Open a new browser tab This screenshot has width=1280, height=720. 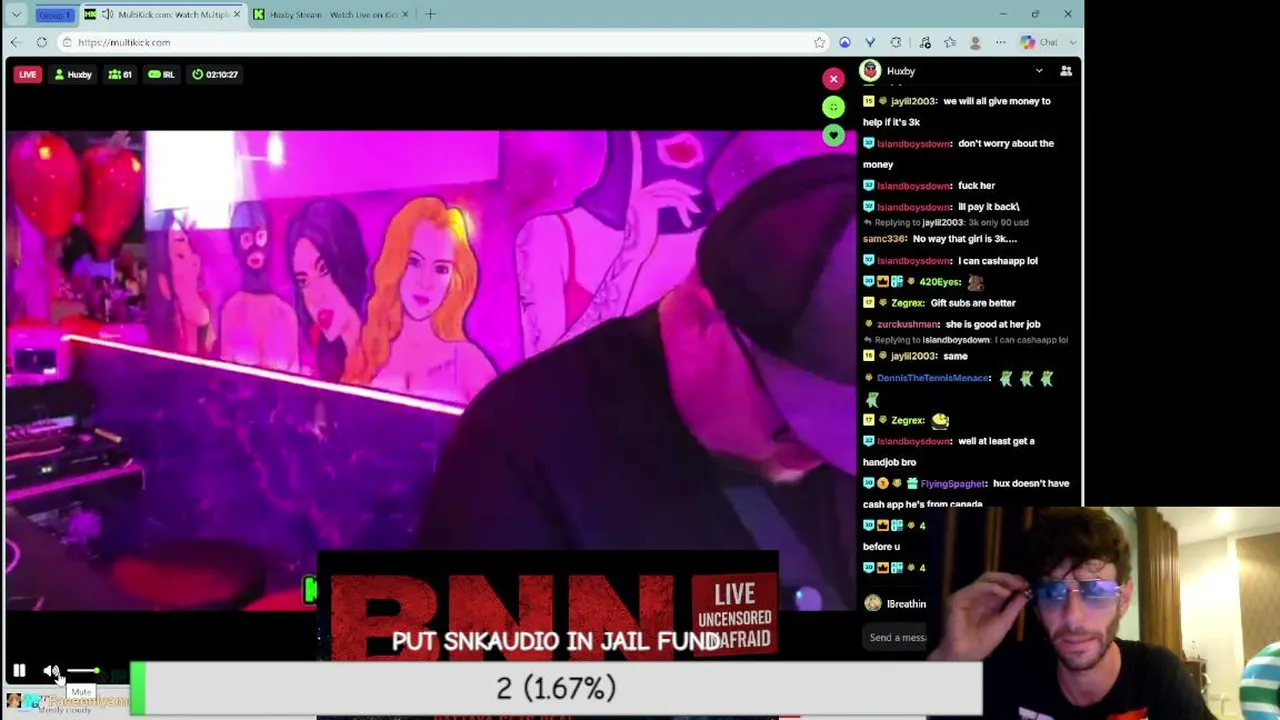pyautogui.click(x=430, y=14)
